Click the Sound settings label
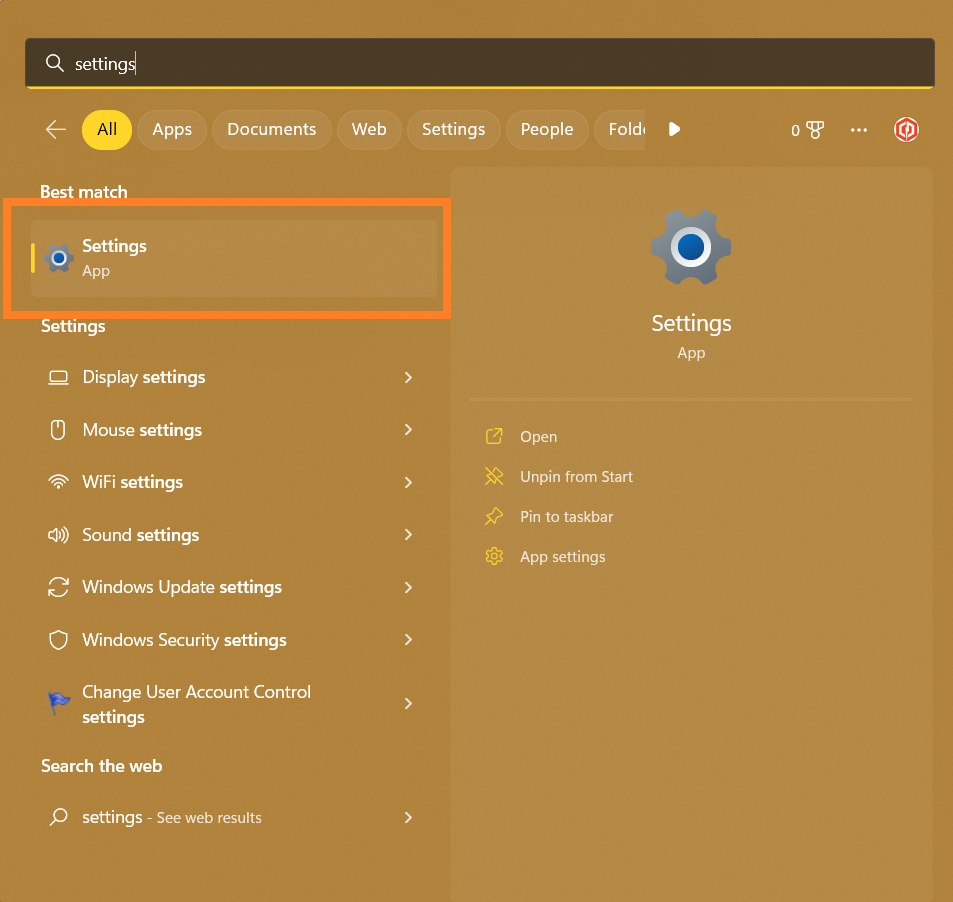The width and height of the screenshot is (953, 902). pos(141,535)
